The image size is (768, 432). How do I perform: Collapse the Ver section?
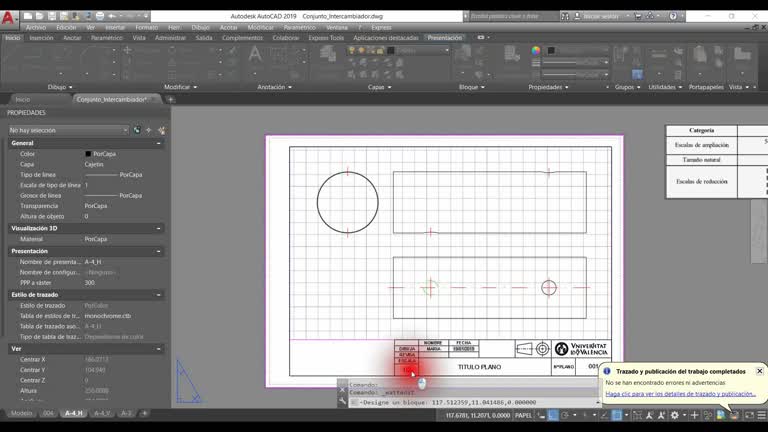pos(158,349)
